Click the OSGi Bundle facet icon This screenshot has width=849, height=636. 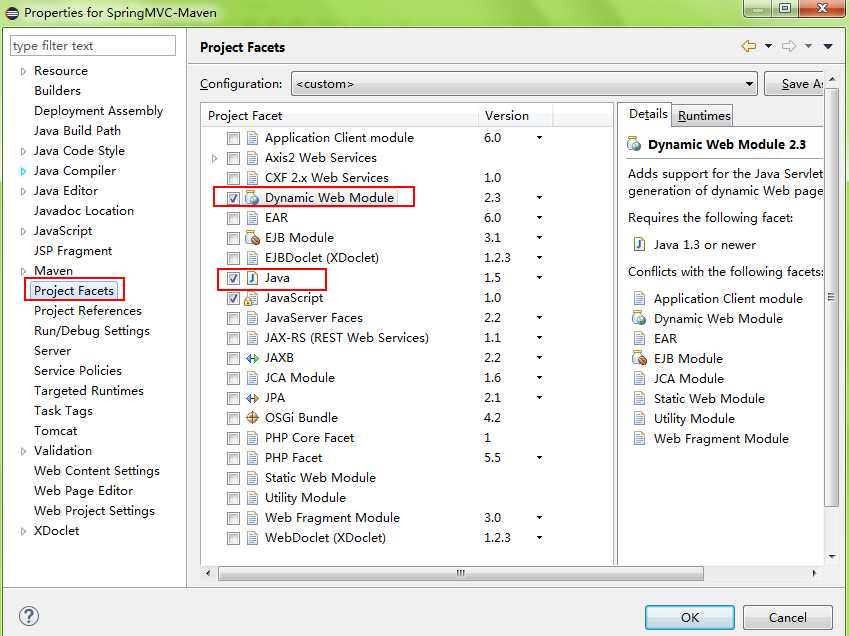point(252,417)
